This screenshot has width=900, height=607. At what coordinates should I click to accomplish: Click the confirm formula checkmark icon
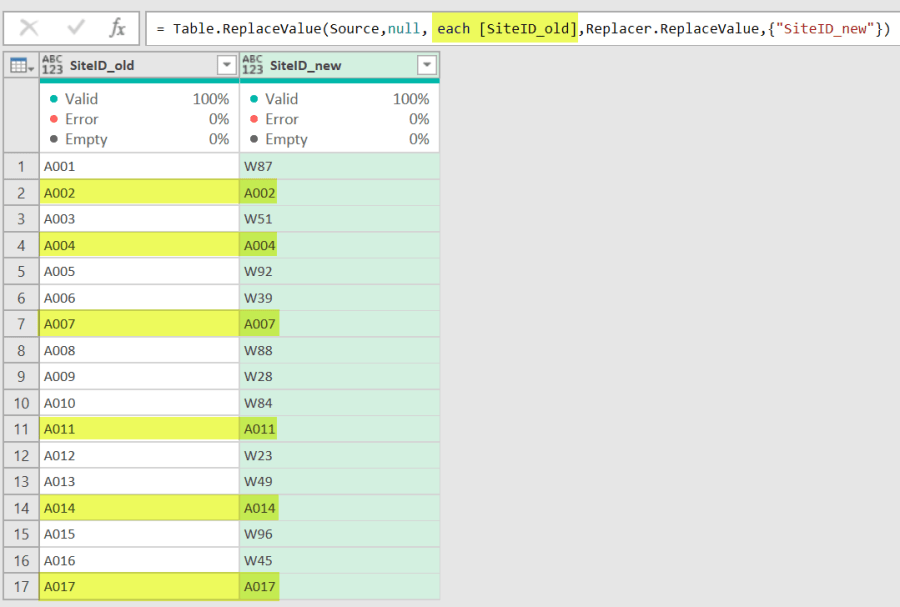pyautogui.click(x=76, y=28)
